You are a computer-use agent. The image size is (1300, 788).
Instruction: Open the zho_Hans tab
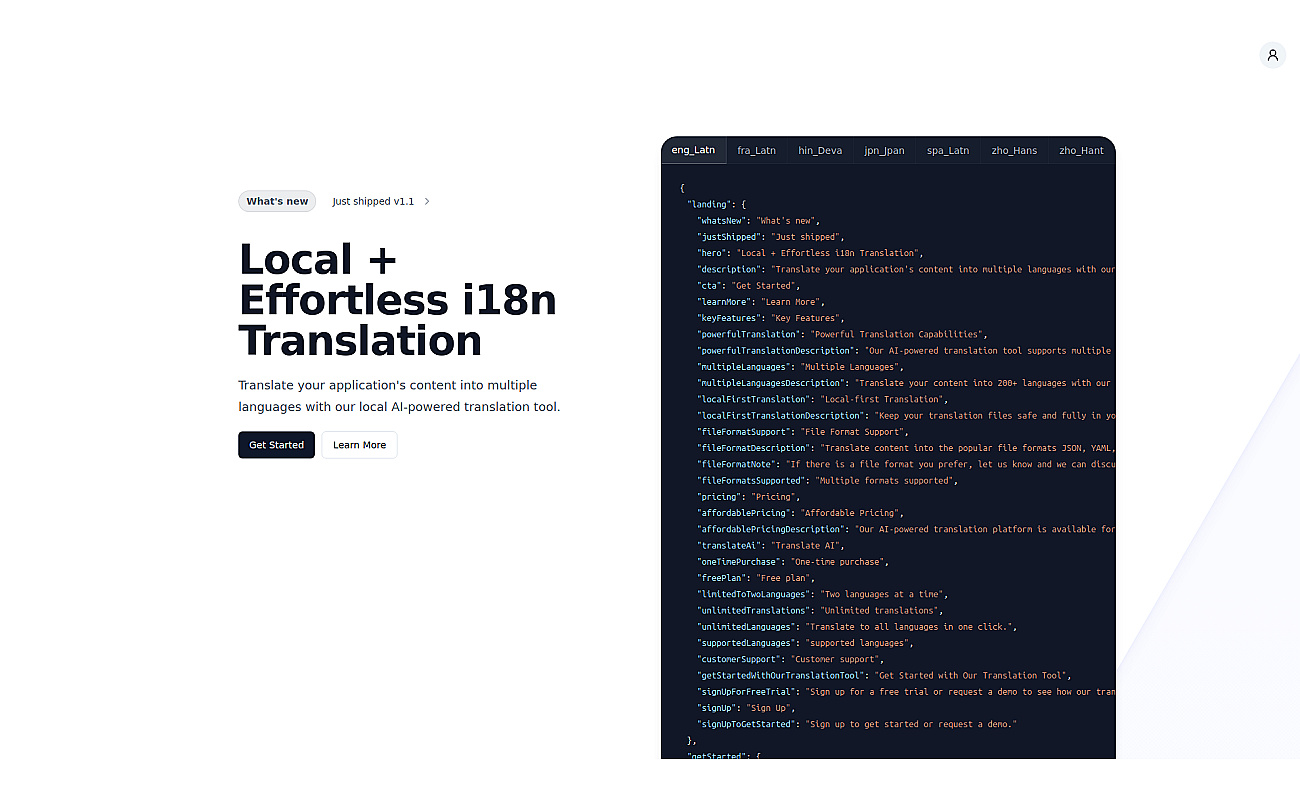click(x=1014, y=151)
